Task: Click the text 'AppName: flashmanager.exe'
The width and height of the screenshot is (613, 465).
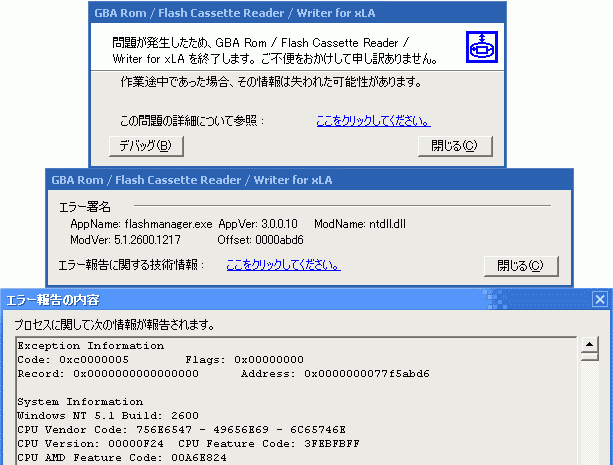Action: pyautogui.click(x=141, y=224)
